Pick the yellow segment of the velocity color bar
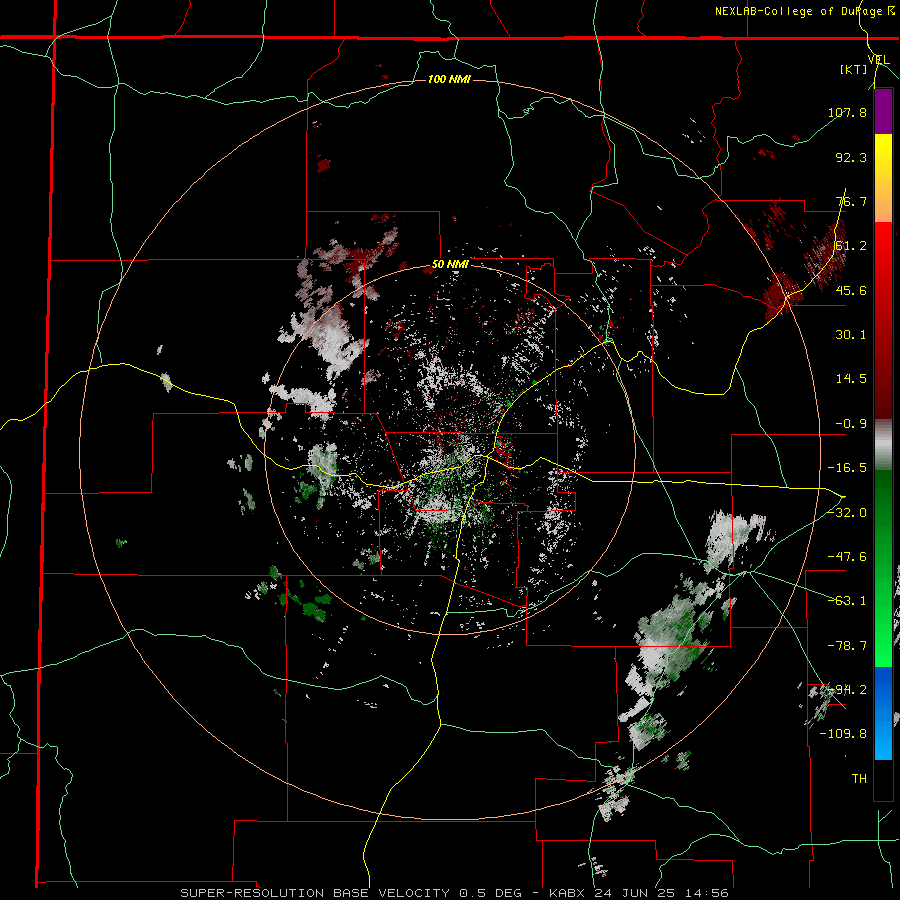900x900 pixels. point(883,178)
